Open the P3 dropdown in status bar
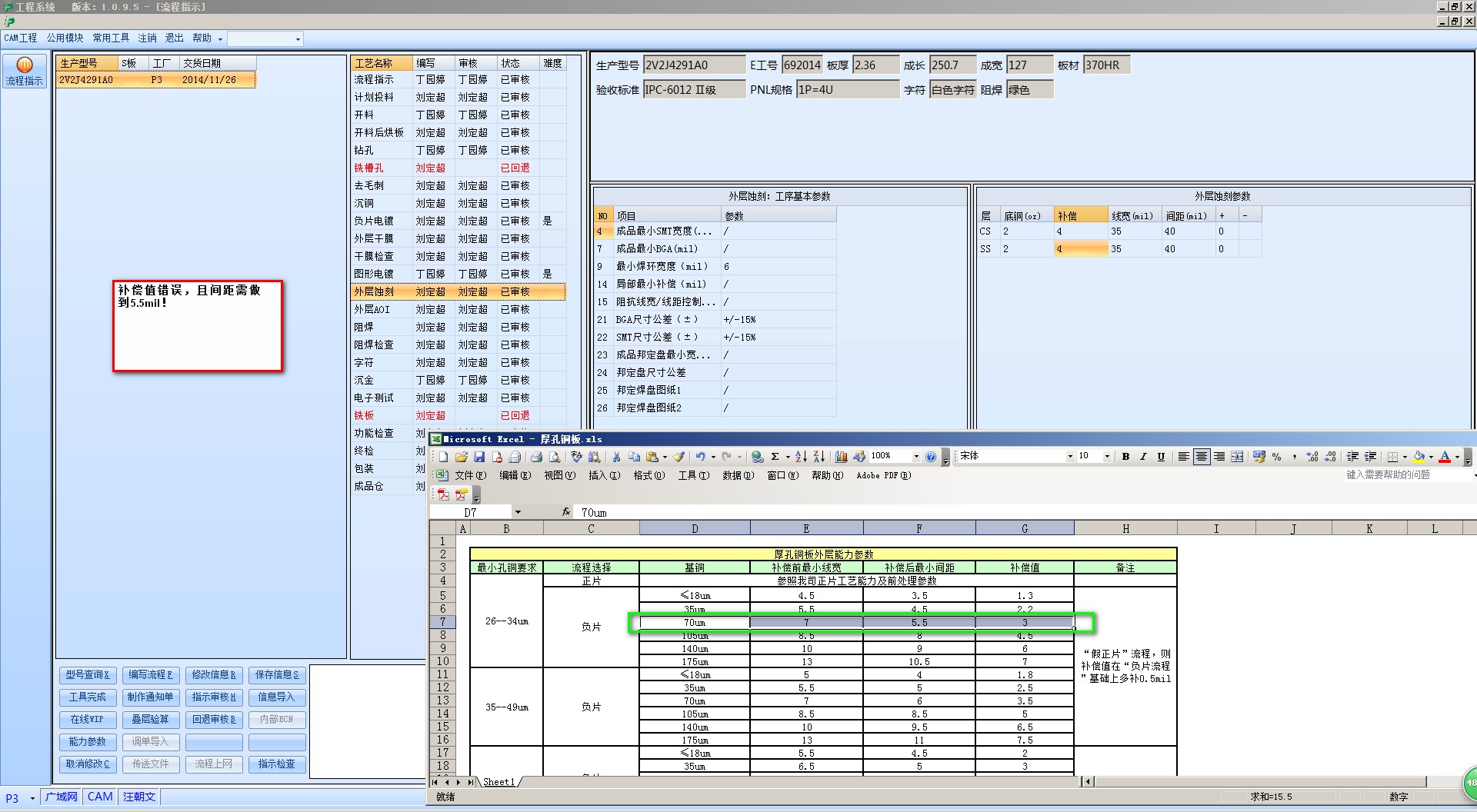The image size is (1477, 812). coord(32,798)
